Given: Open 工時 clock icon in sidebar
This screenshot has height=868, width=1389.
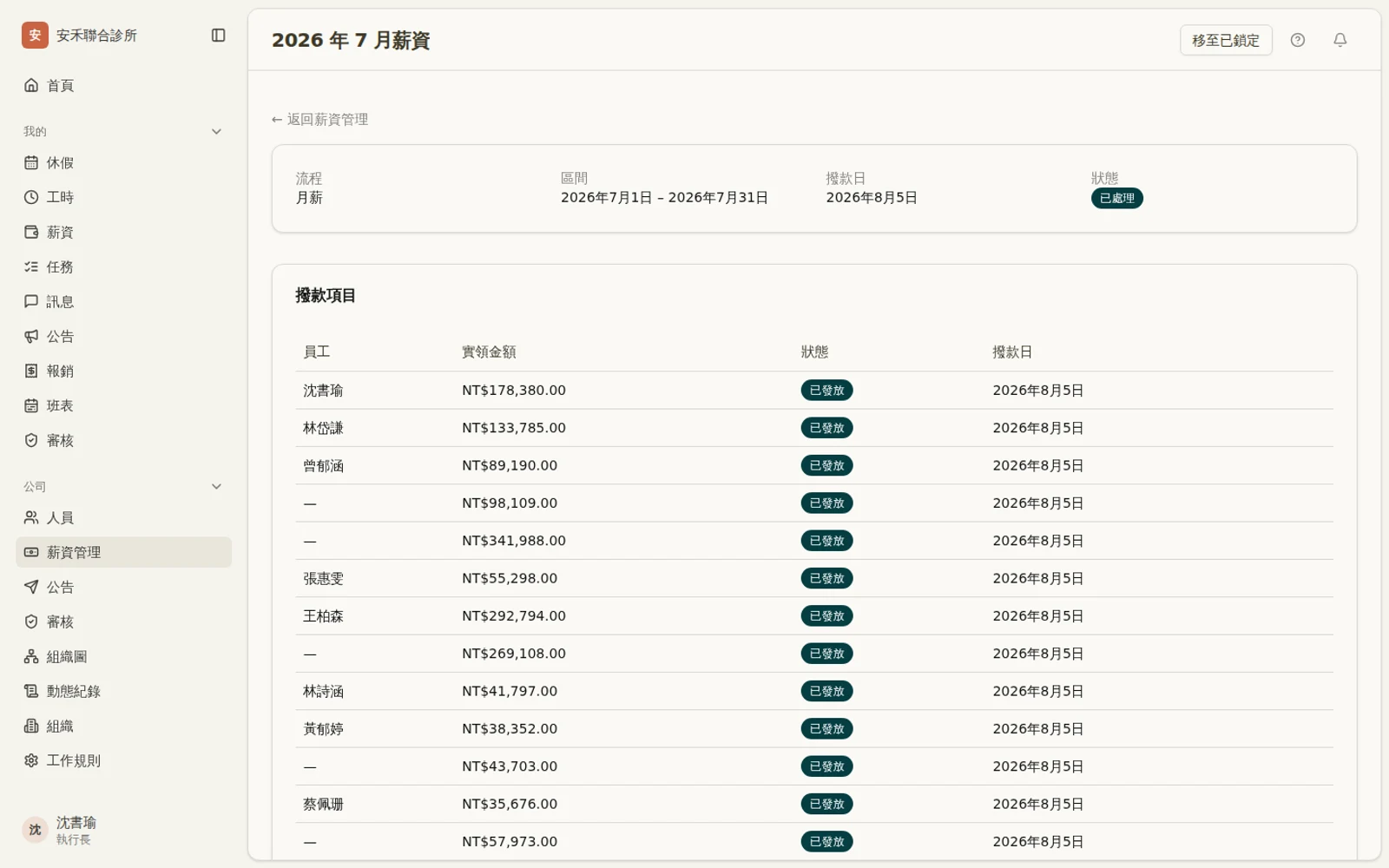Looking at the screenshot, I should click(x=31, y=197).
